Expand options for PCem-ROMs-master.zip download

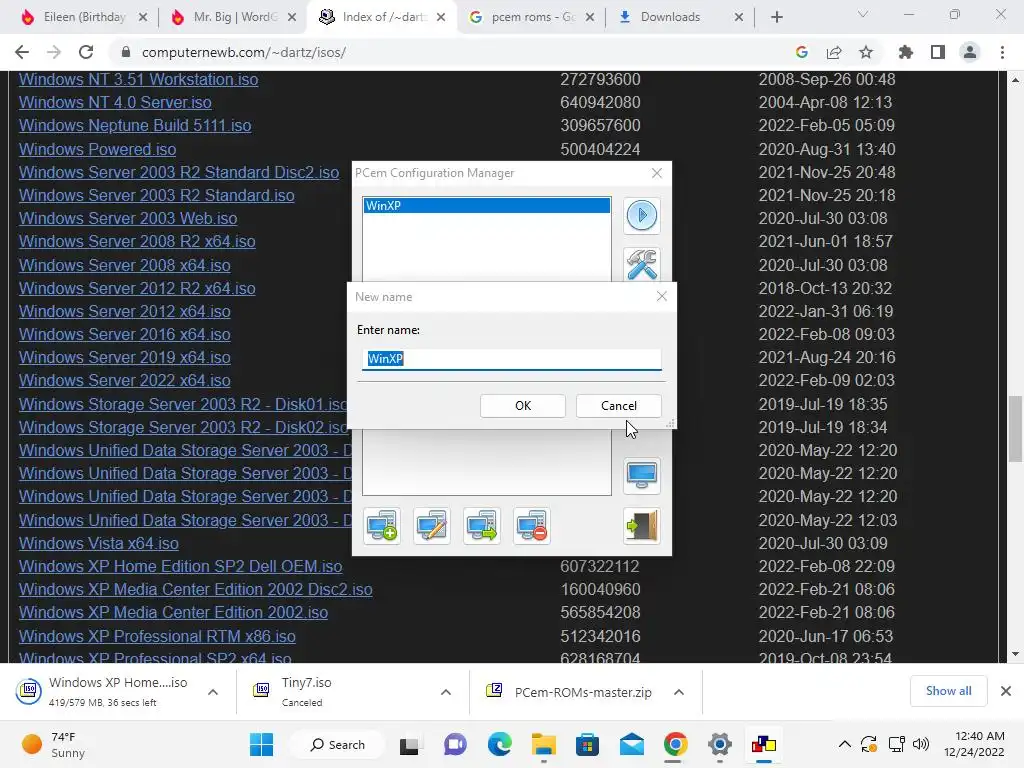(x=679, y=692)
